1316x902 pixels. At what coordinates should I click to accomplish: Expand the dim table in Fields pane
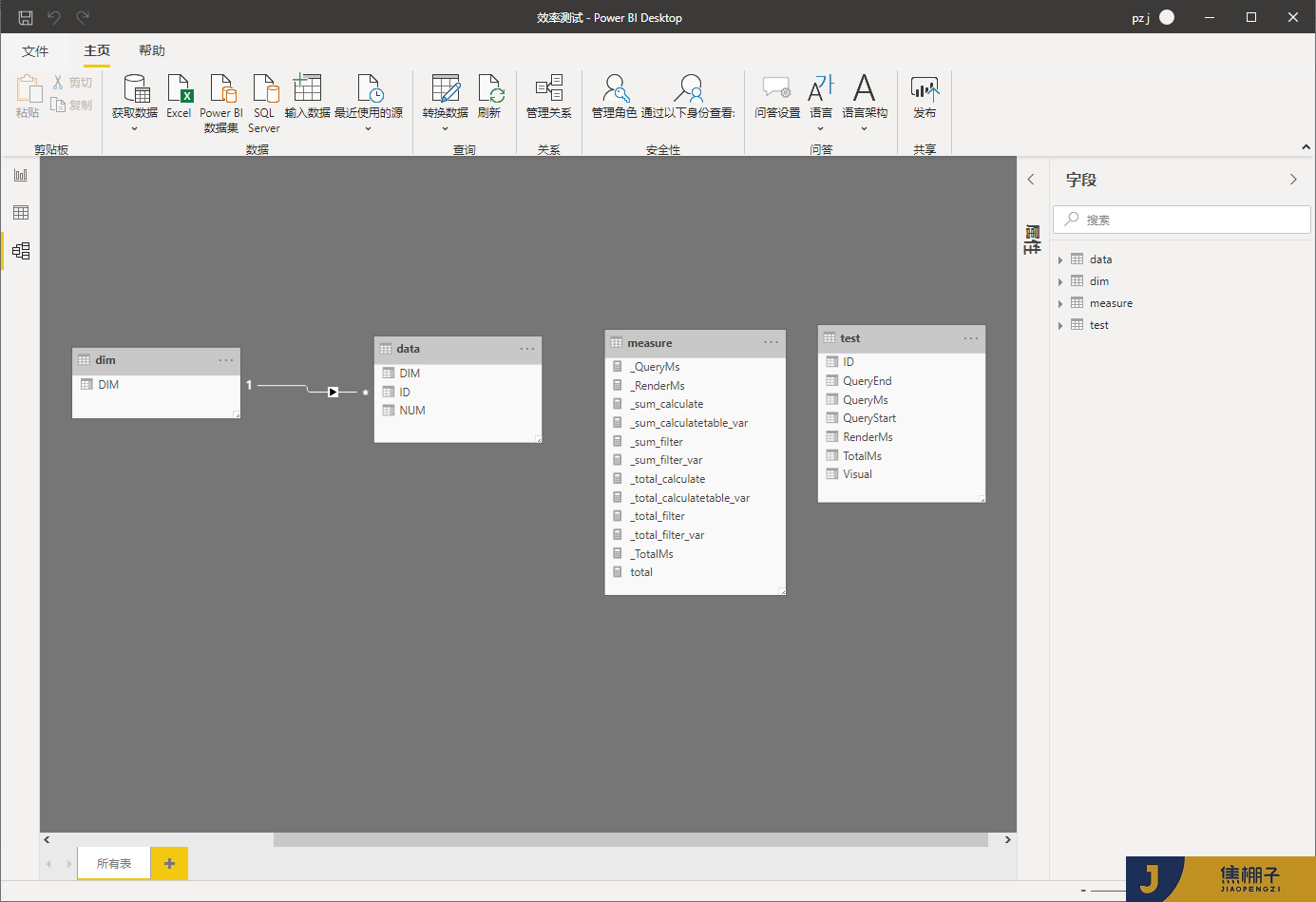tap(1060, 281)
